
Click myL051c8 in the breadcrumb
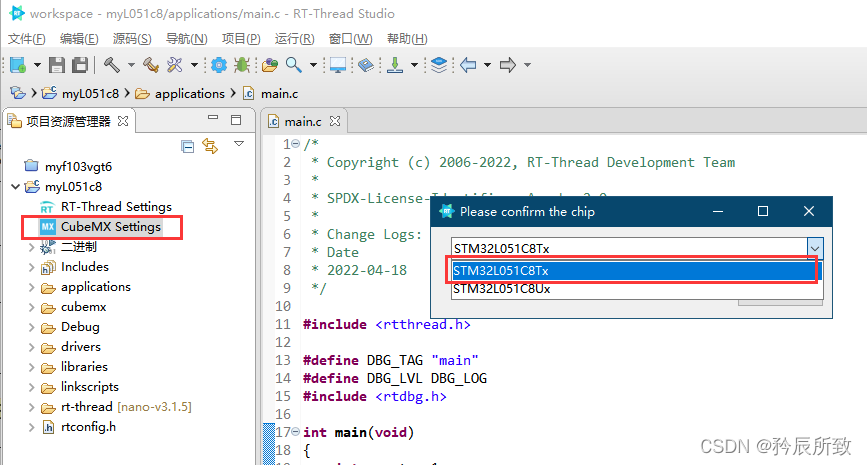pos(90,94)
